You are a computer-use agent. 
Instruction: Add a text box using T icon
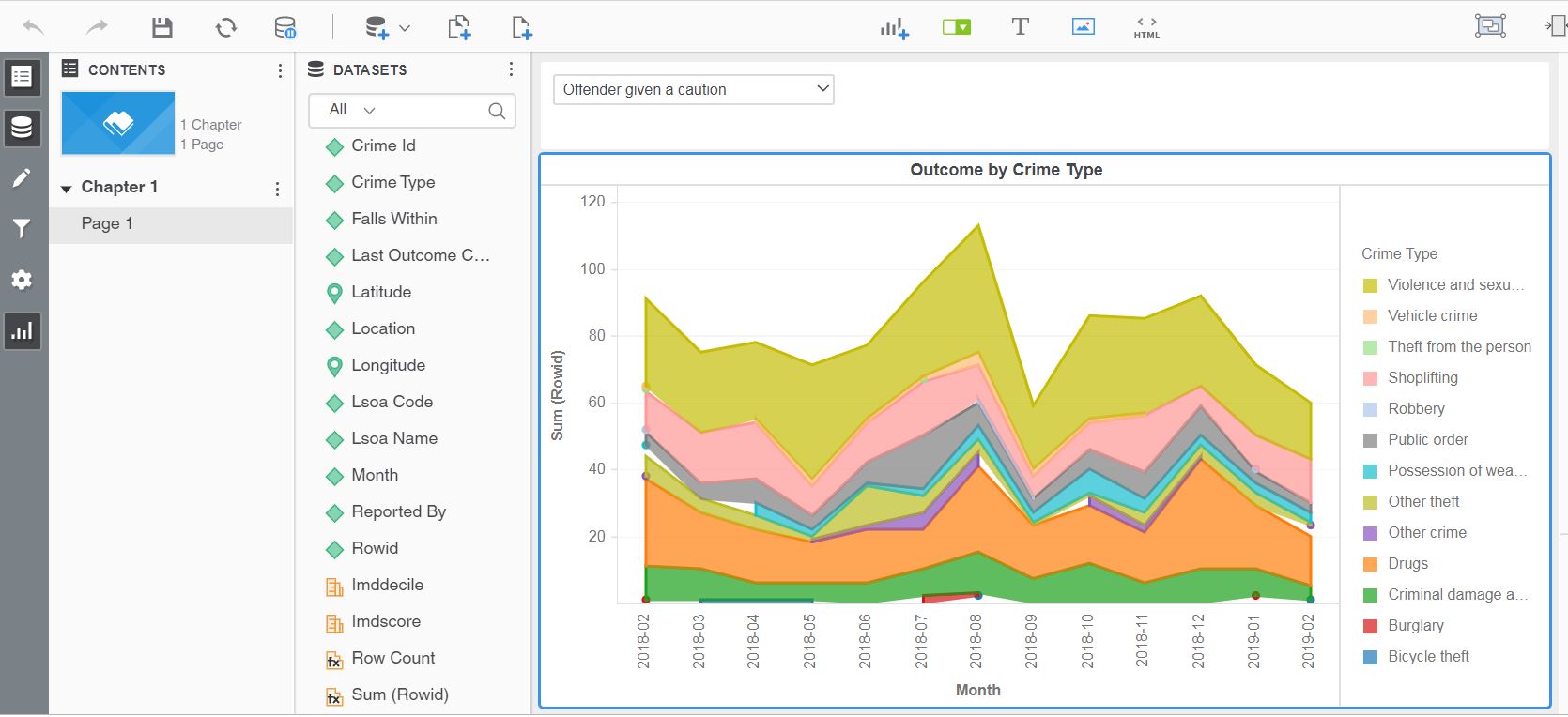click(x=1020, y=27)
